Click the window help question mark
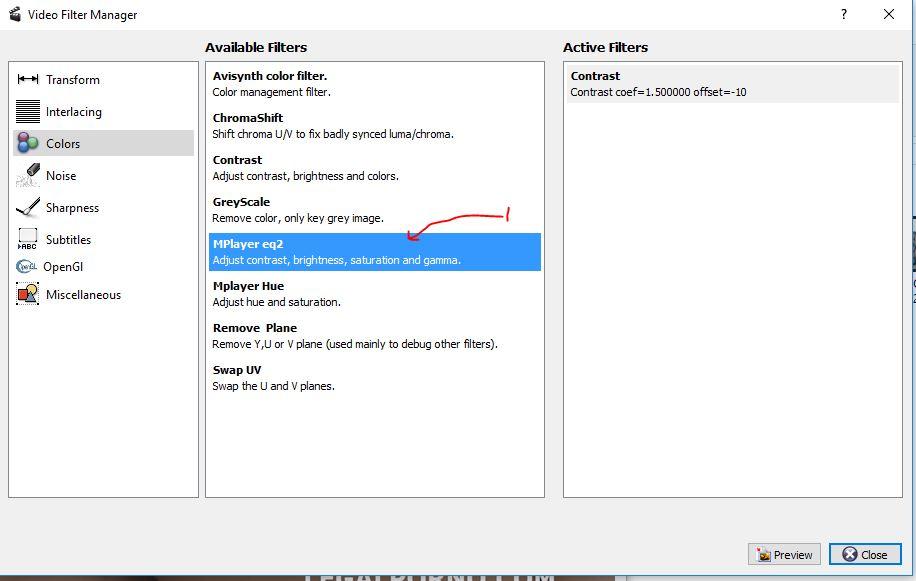Screen dimensions: 916x581 click(844, 15)
